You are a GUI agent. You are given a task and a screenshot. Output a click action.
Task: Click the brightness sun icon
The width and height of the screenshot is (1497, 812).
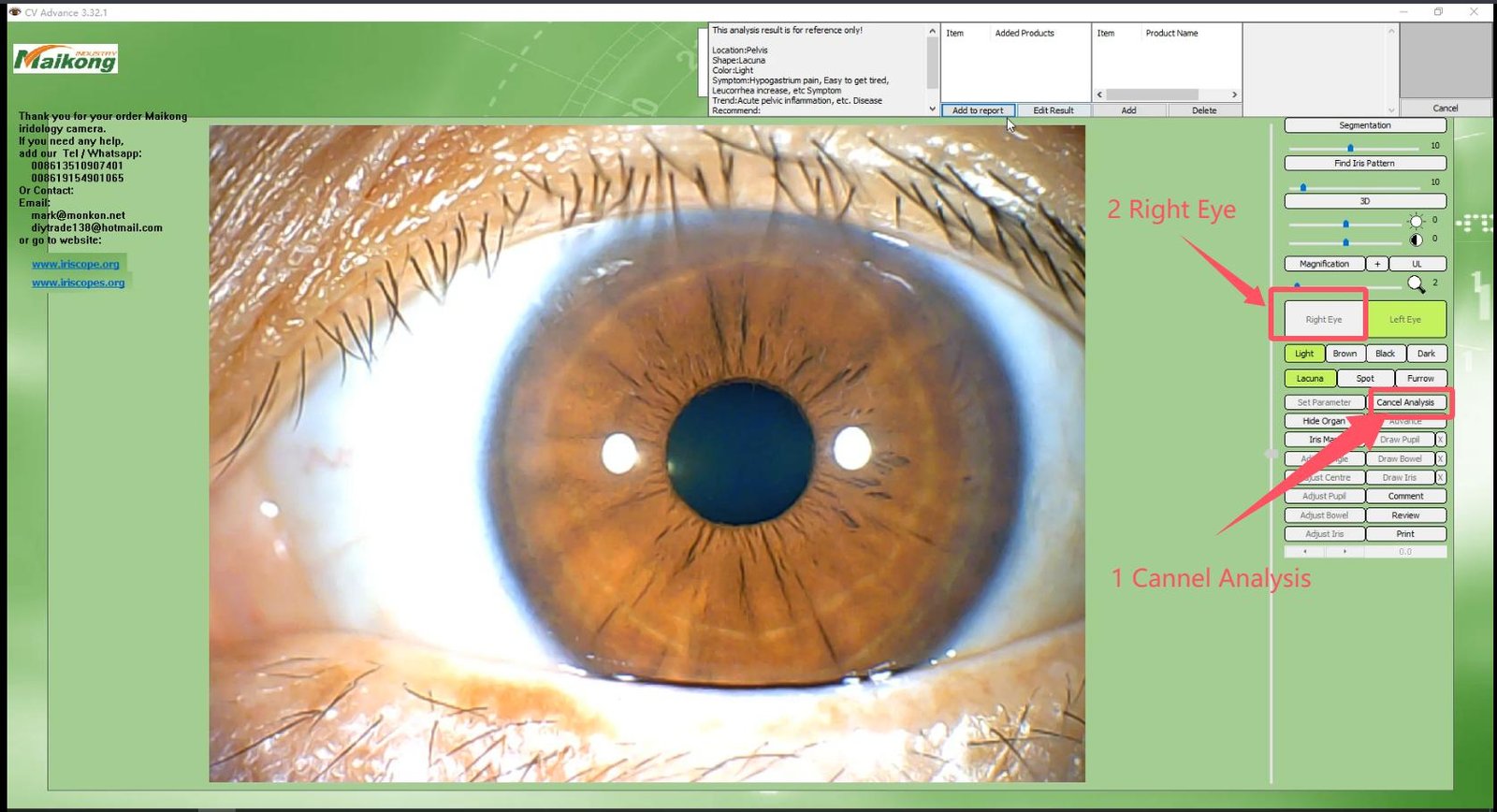pyautogui.click(x=1416, y=222)
